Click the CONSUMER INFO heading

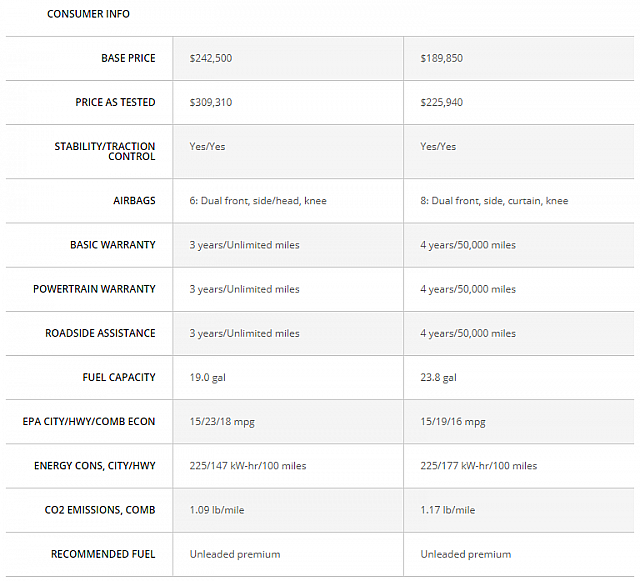tap(88, 14)
